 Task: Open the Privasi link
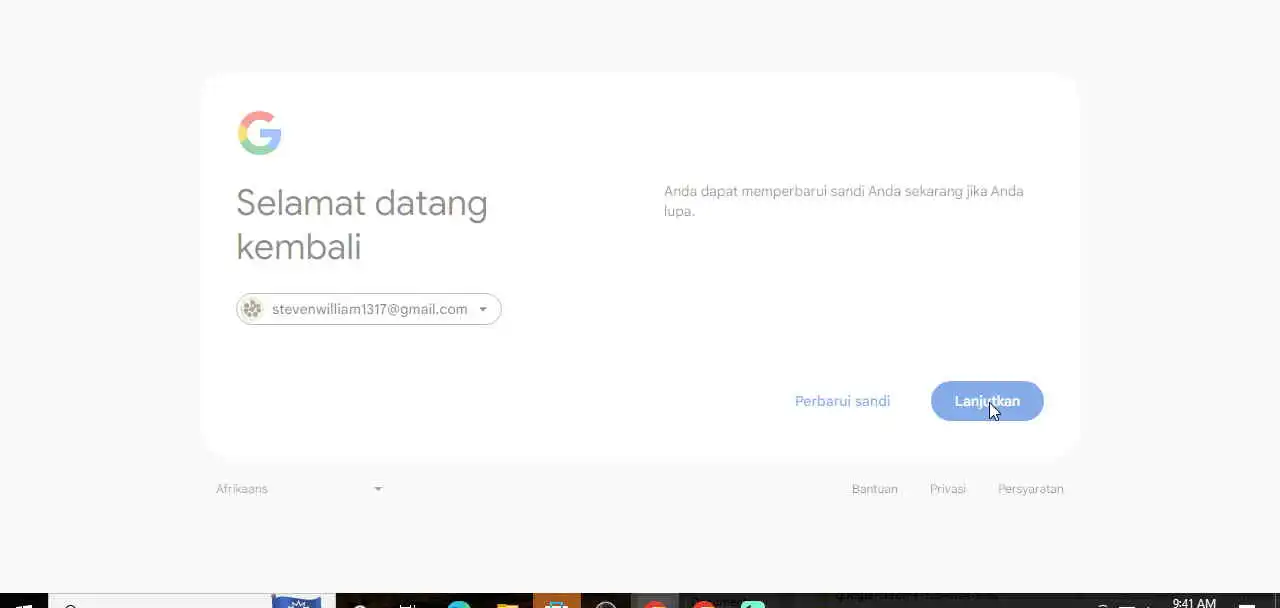948,489
